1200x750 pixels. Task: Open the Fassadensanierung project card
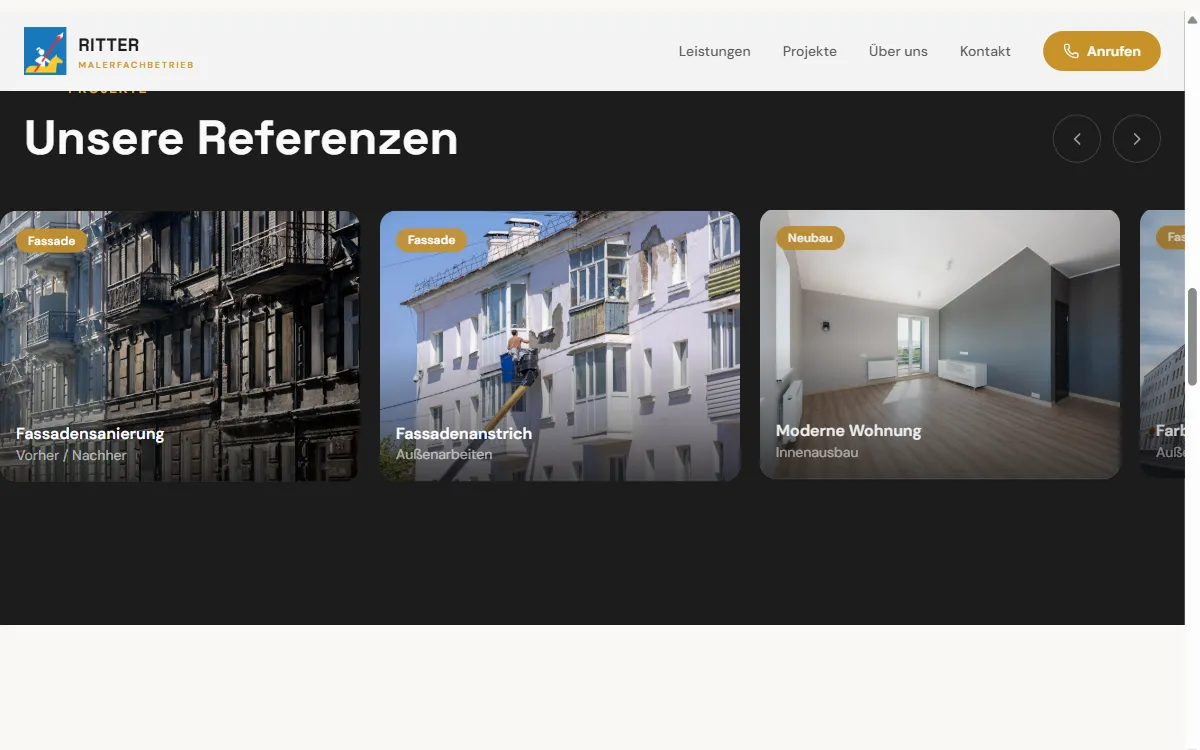[x=179, y=345]
